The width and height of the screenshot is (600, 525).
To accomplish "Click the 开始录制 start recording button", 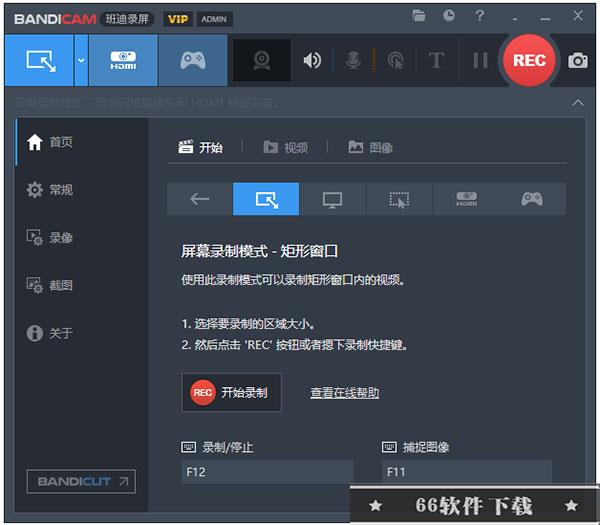I will point(232,392).
